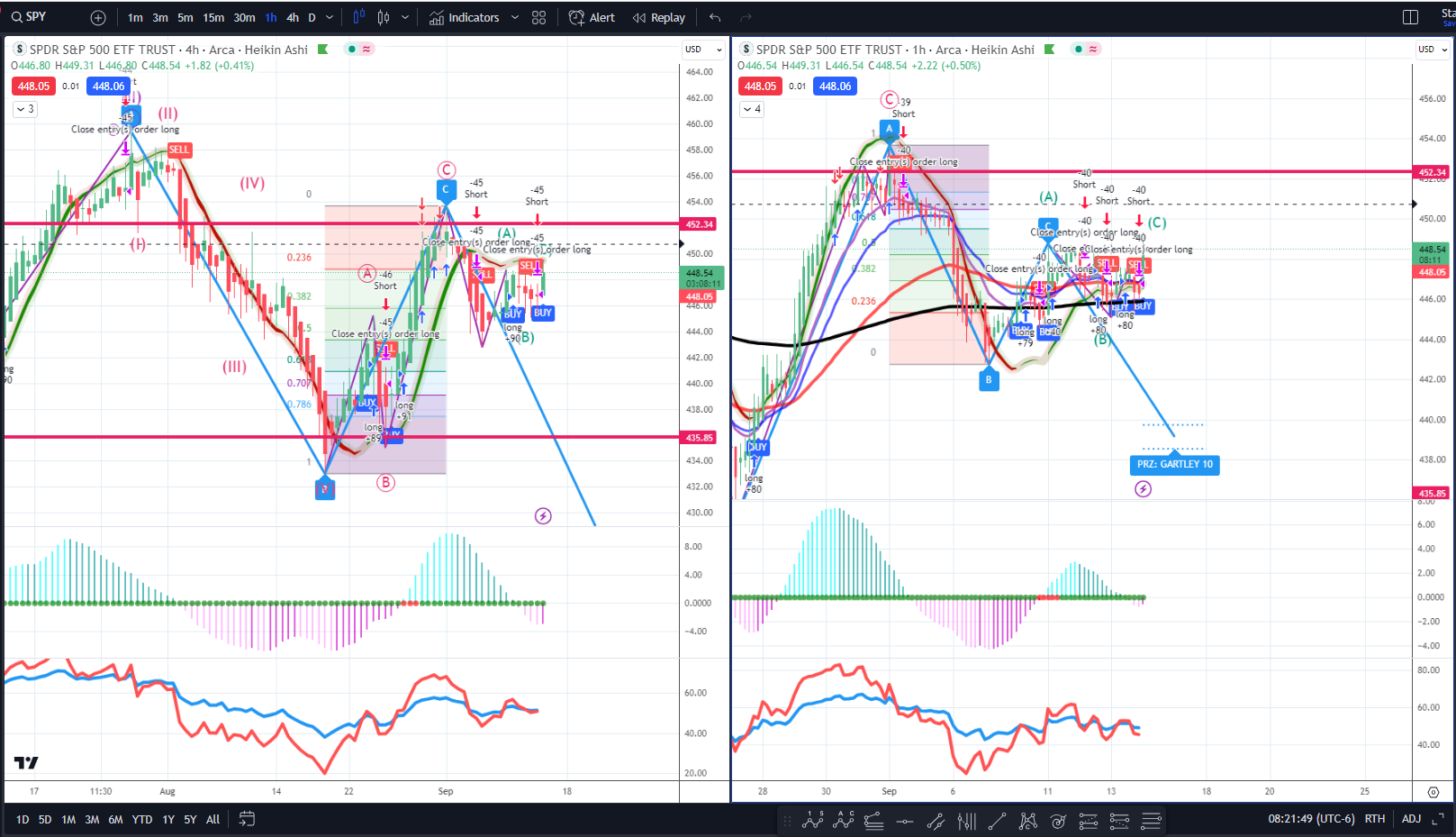Select the 3M date range
Screen dimensions: 1456x837
tap(92, 820)
